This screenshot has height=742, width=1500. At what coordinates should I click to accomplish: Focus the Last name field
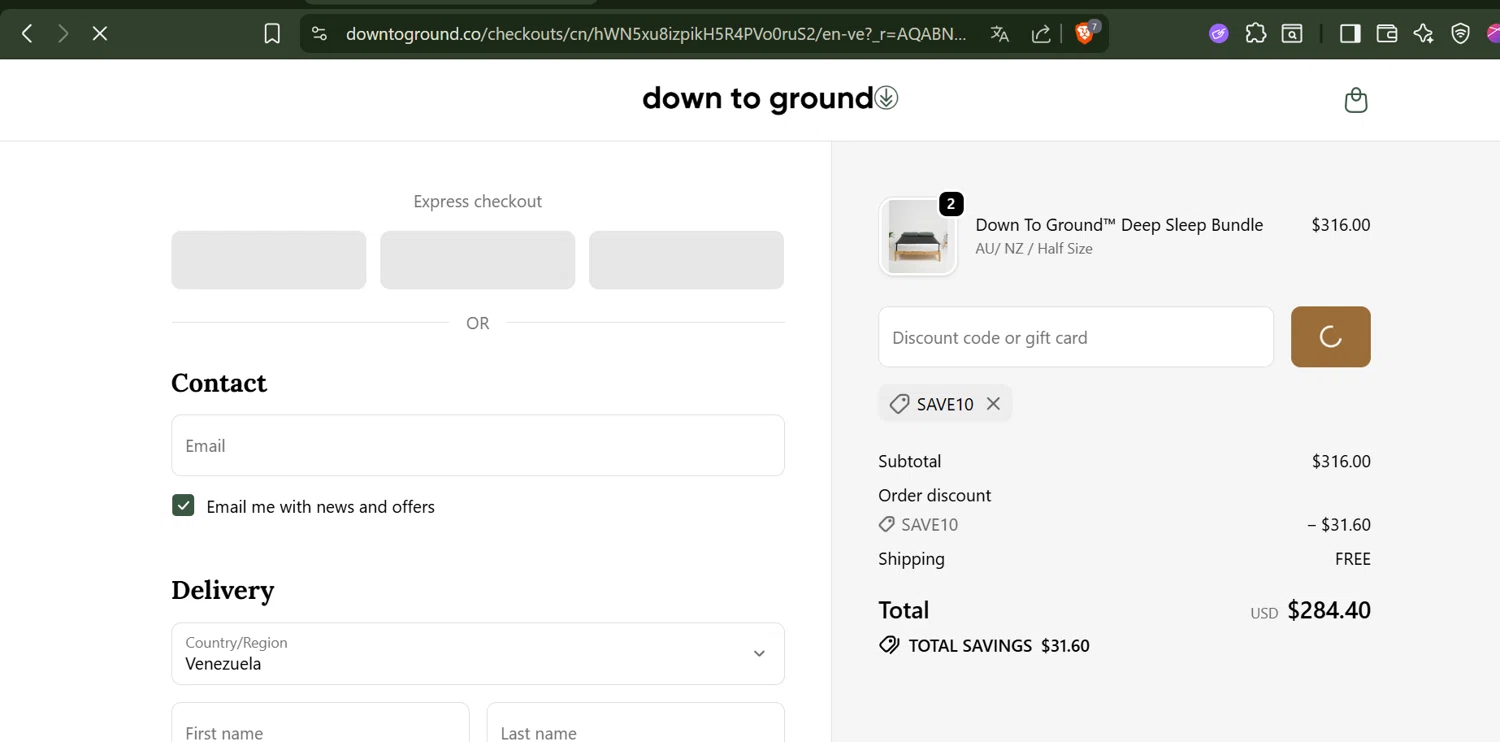(635, 723)
